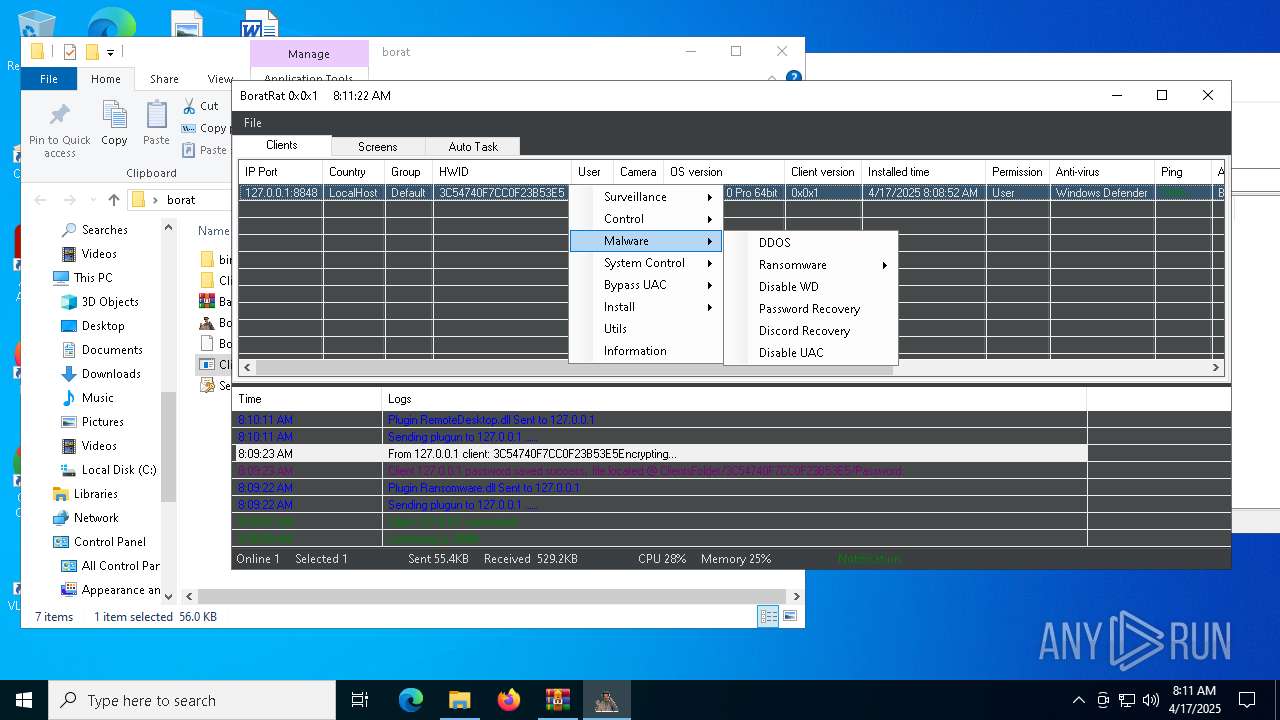Open the 3D Objects folder icon
The height and width of the screenshot is (720, 1280).
[x=69, y=302]
